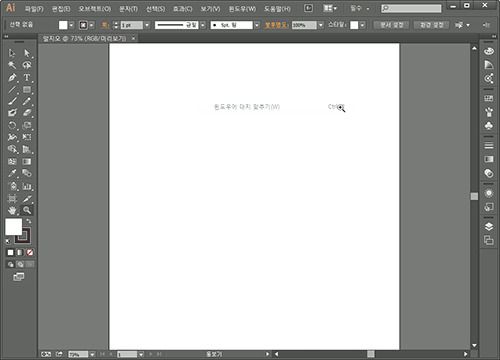Select the Pencil tool

point(27,101)
